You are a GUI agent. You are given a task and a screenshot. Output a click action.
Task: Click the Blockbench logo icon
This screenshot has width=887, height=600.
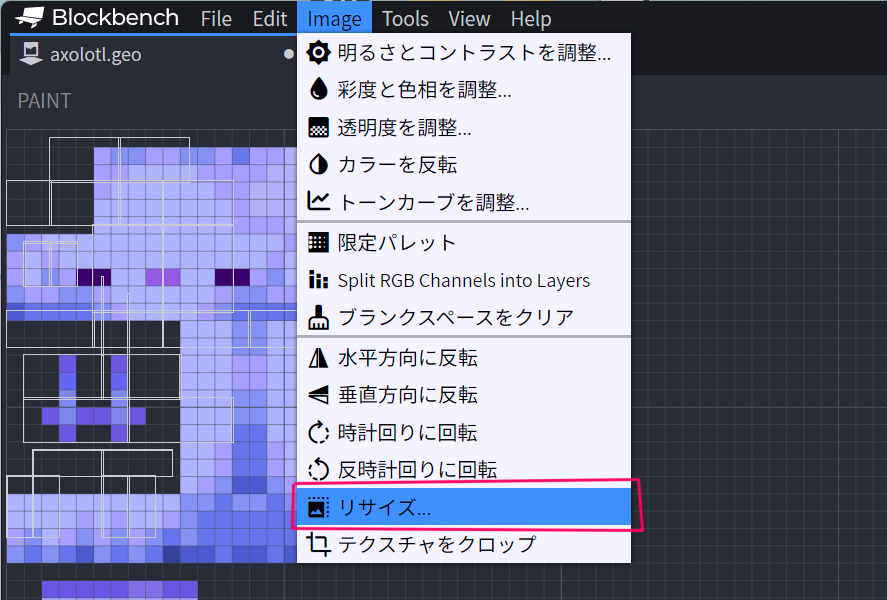coord(29,18)
